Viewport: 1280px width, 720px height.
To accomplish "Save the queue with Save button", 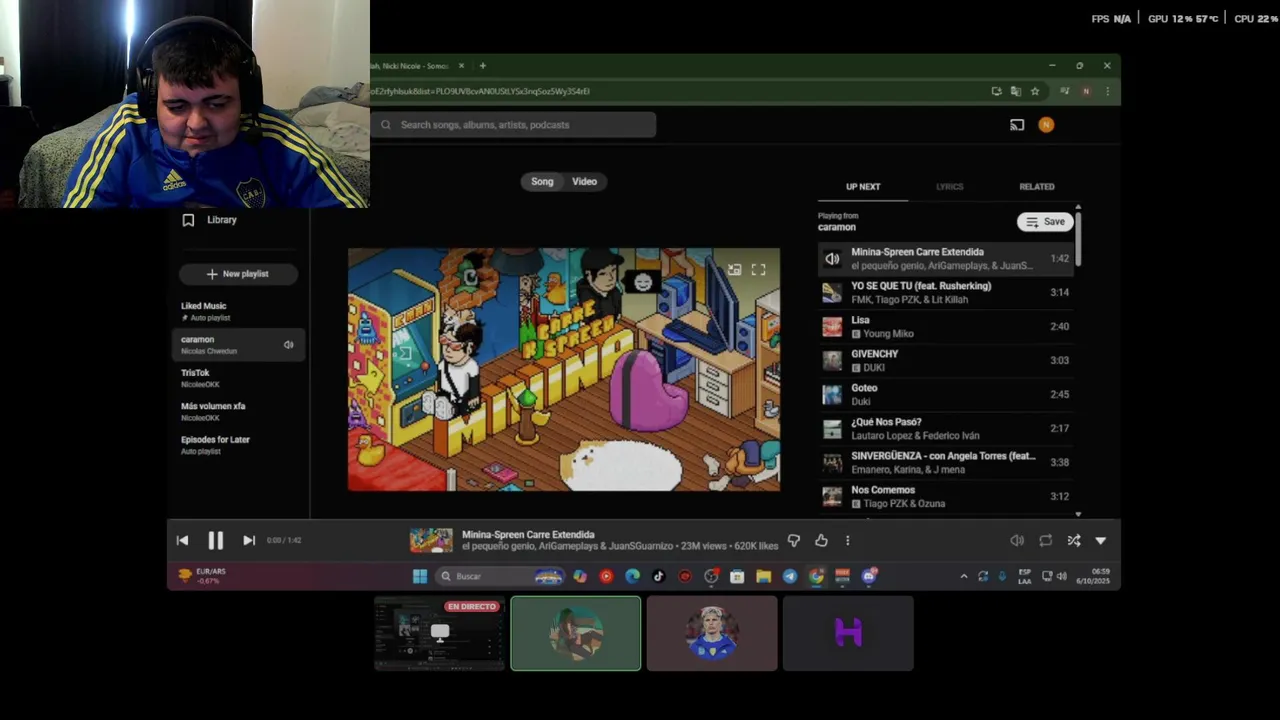I will 1044,222.
